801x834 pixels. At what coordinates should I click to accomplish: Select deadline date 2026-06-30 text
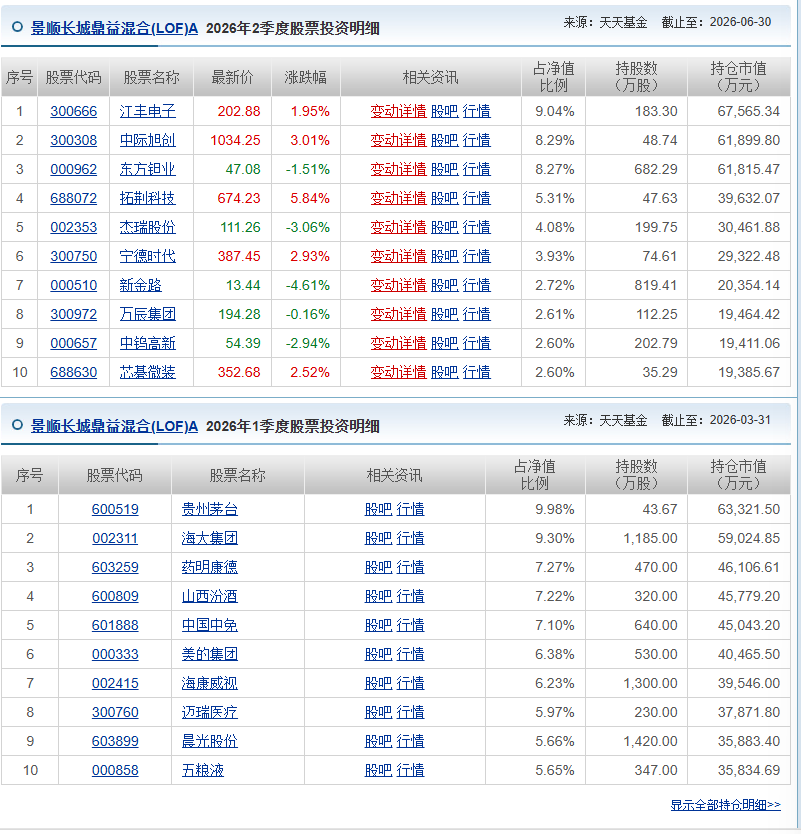click(740, 22)
